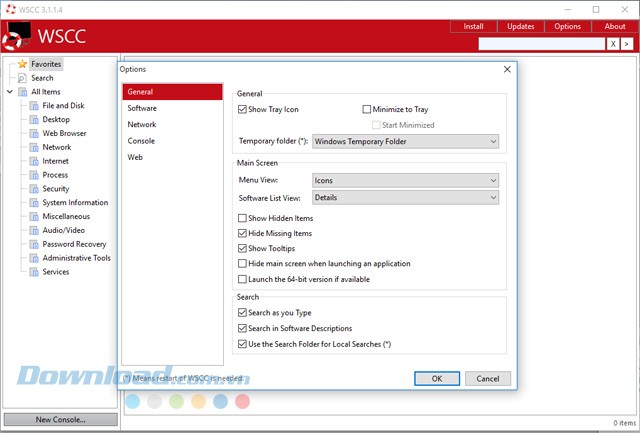Close the Options dialog with X
Screen dimensions: 640x433
coord(507,69)
